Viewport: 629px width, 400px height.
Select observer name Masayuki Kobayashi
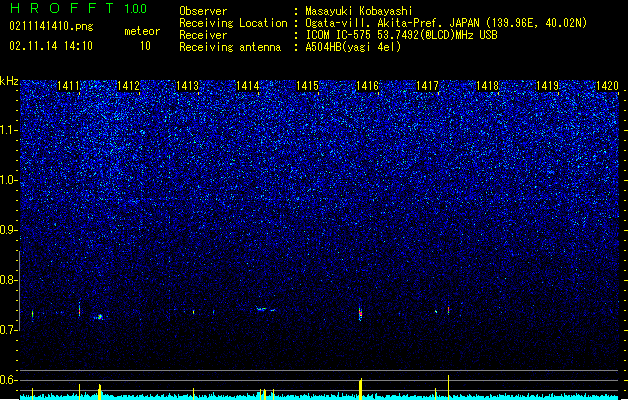pyautogui.click(x=359, y=11)
